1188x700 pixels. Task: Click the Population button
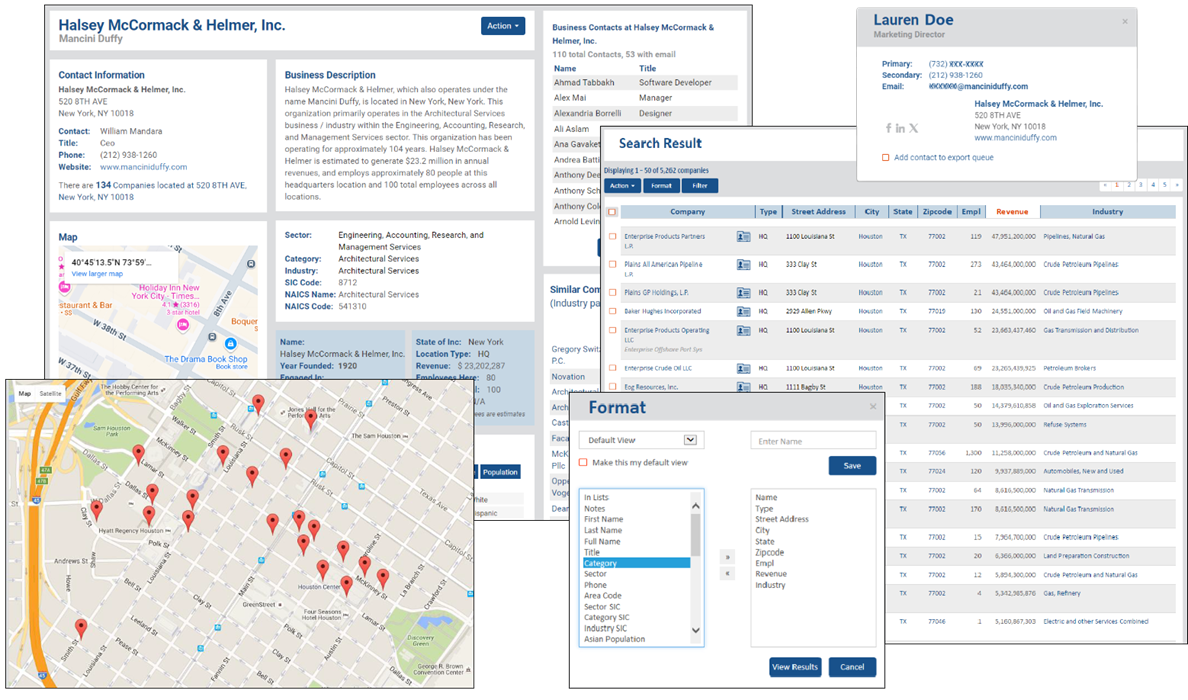pos(500,472)
